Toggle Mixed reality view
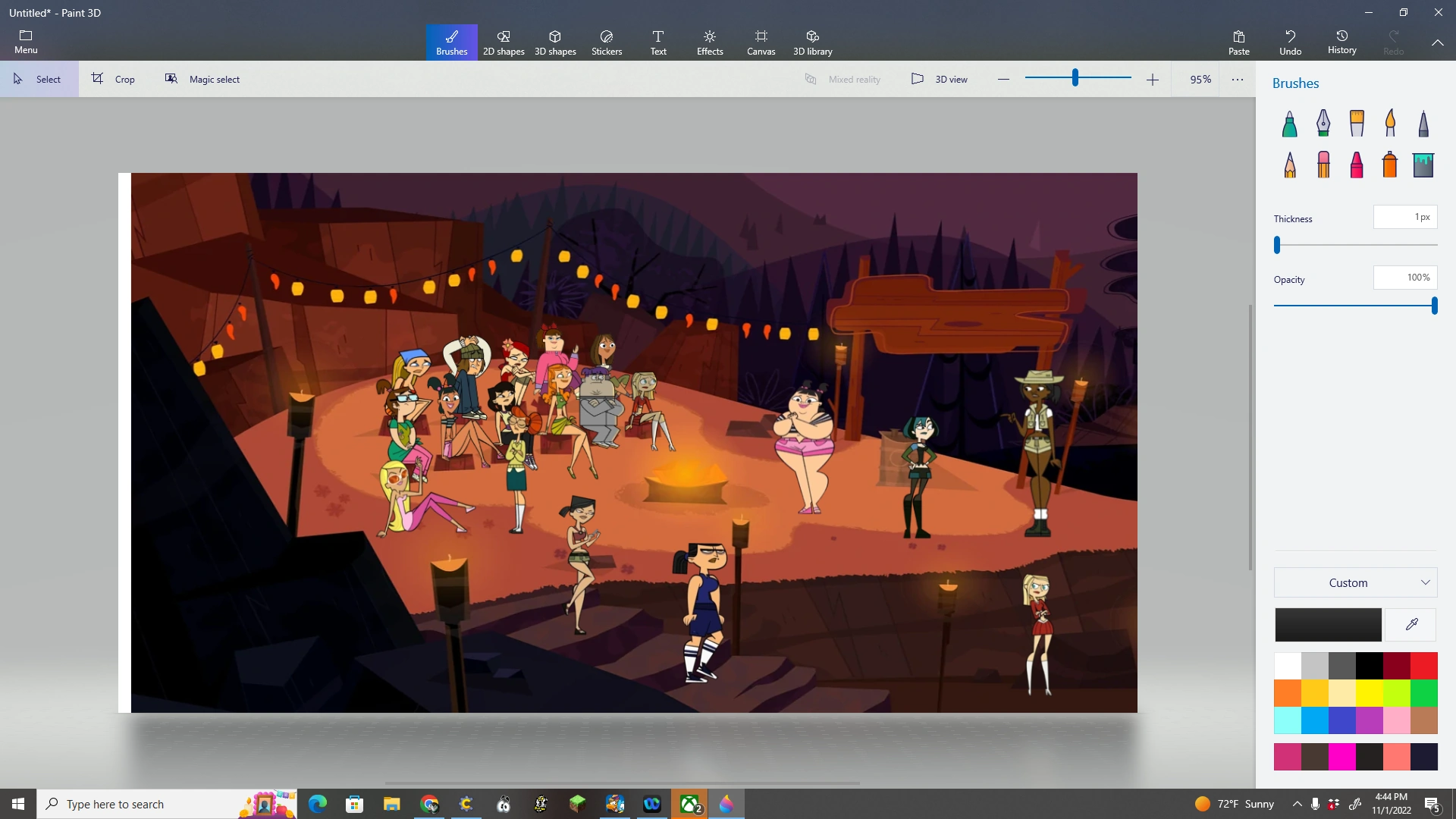The width and height of the screenshot is (1456, 819). 843,79
